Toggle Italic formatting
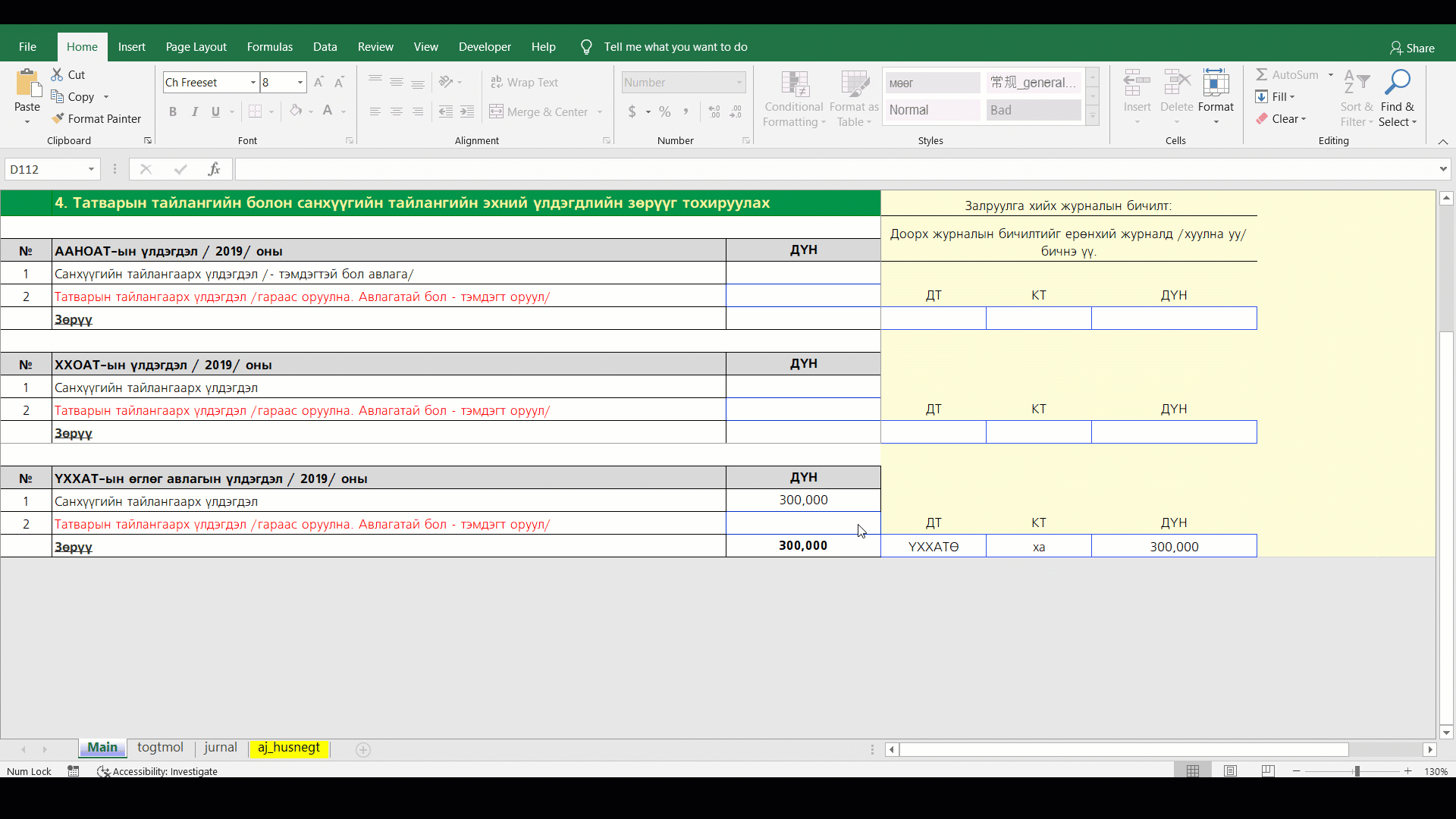The height and width of the screenshot is (819, 1456). click(194, 111)
